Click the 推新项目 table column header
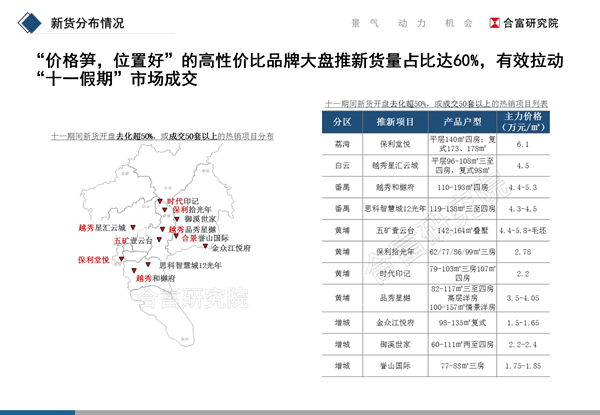The image size is (600, 415). [x=395, y=122]
